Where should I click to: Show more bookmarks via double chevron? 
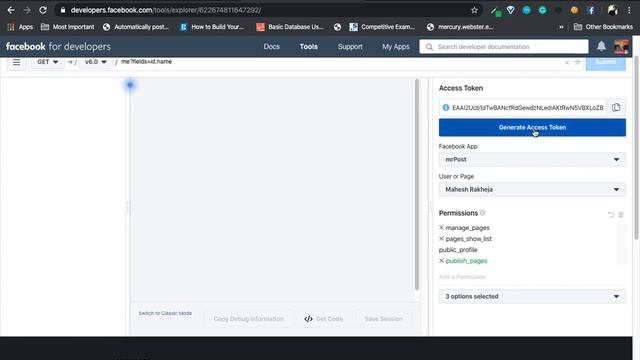561,27
